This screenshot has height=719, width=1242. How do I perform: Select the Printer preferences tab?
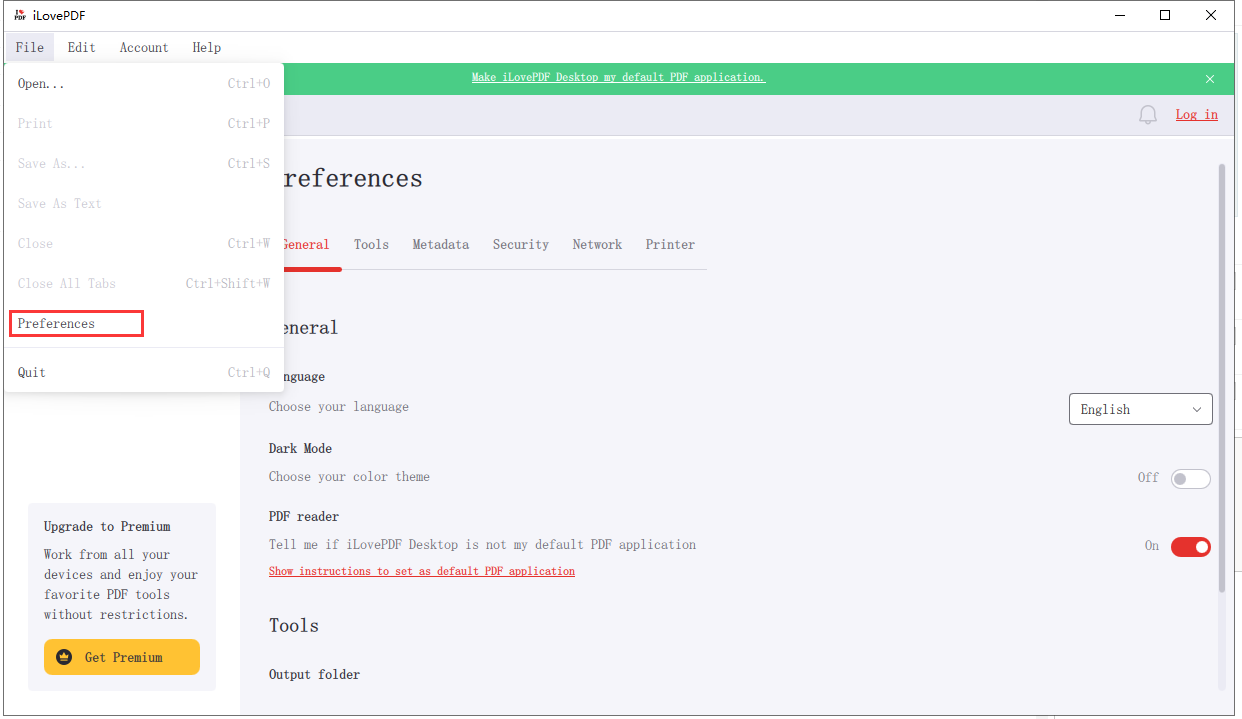670,245
